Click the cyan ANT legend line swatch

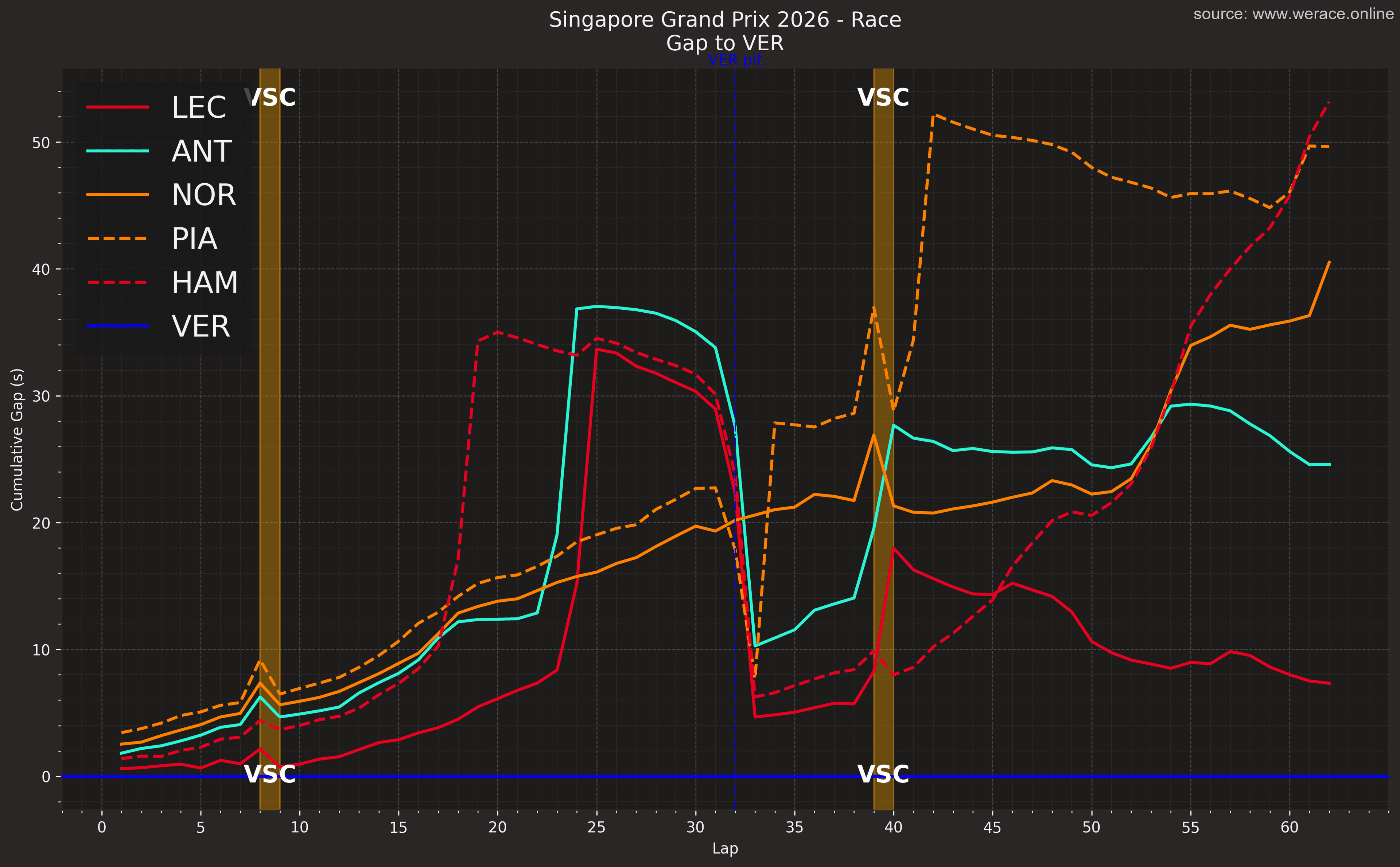click(x=117, y=151)
